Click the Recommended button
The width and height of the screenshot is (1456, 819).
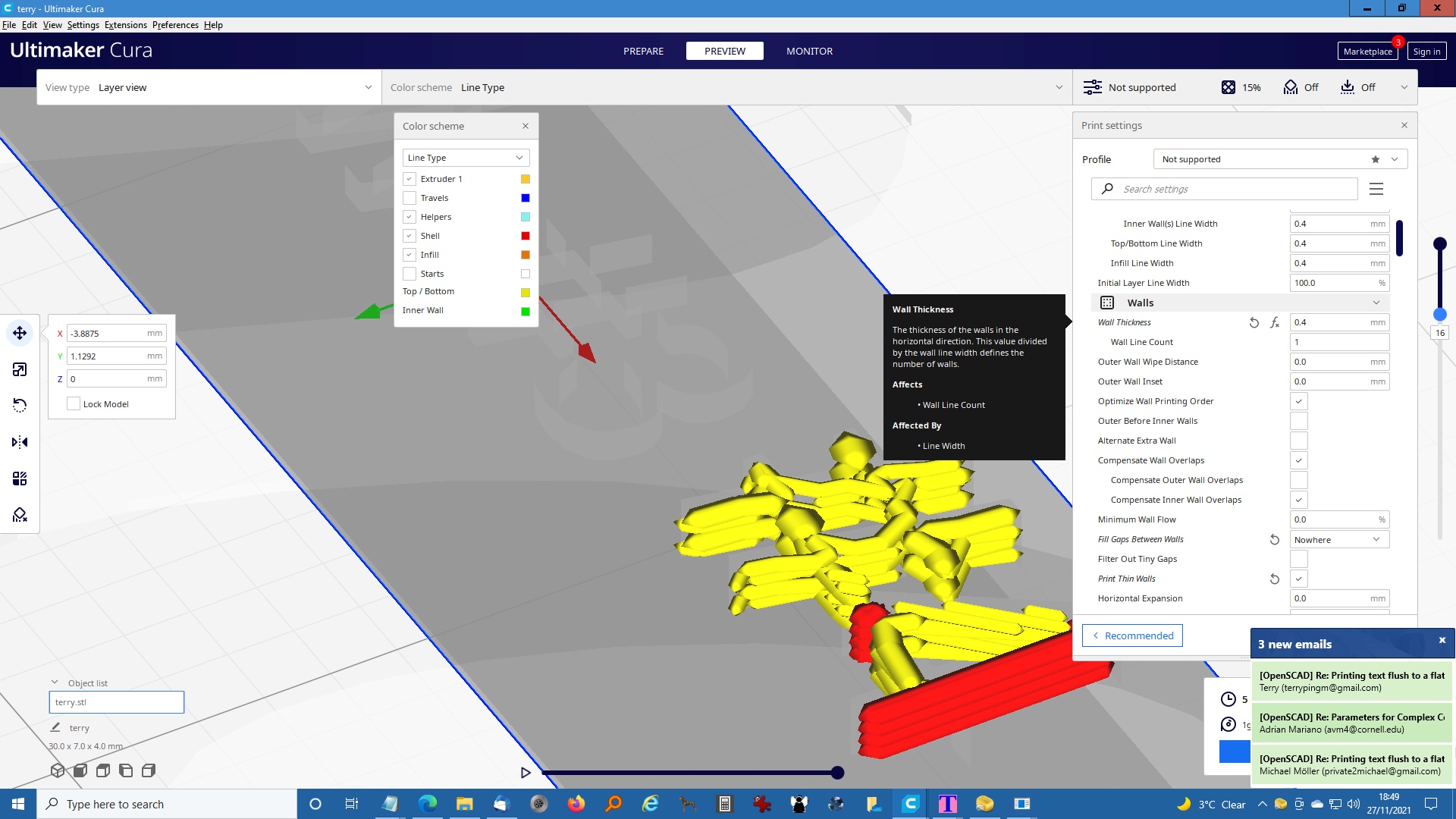pyautogui.click(x=1132, y=635)
